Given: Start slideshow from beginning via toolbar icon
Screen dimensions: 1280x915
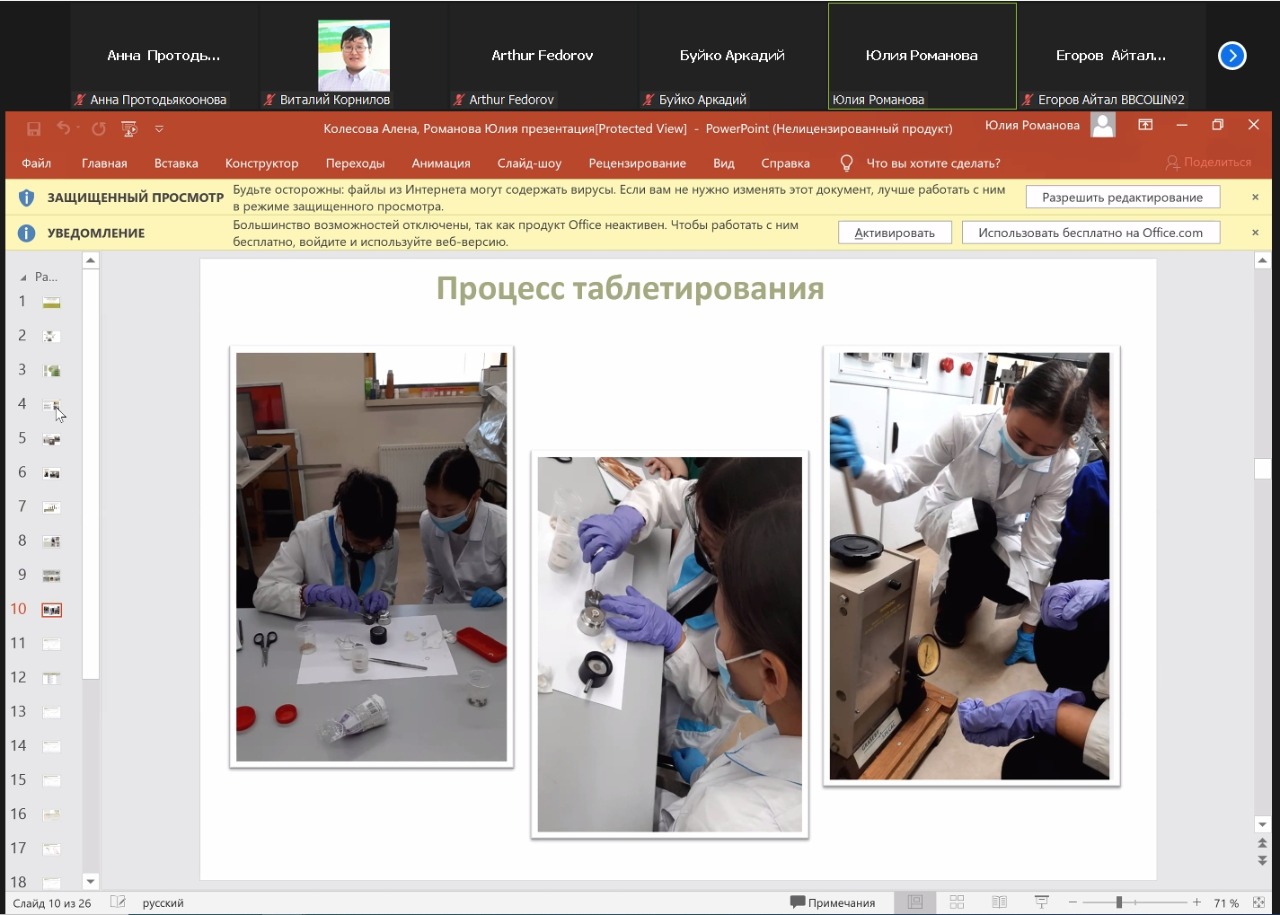Looking at the screenshot, I should tap(129, 128).
